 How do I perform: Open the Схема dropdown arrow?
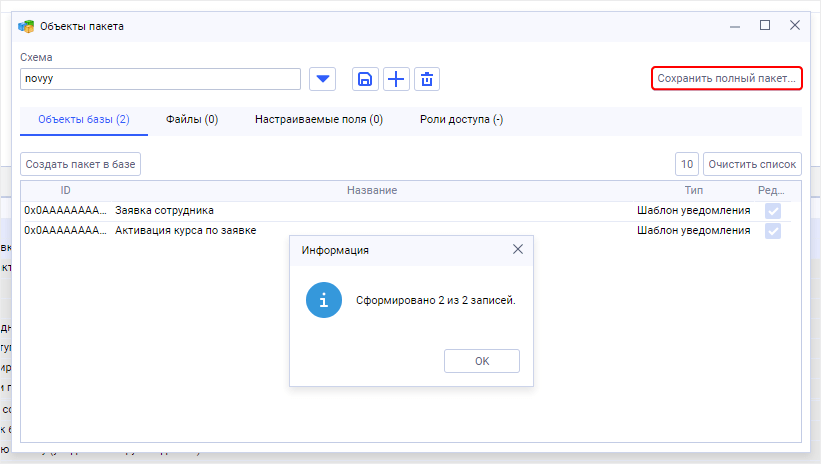323,79
